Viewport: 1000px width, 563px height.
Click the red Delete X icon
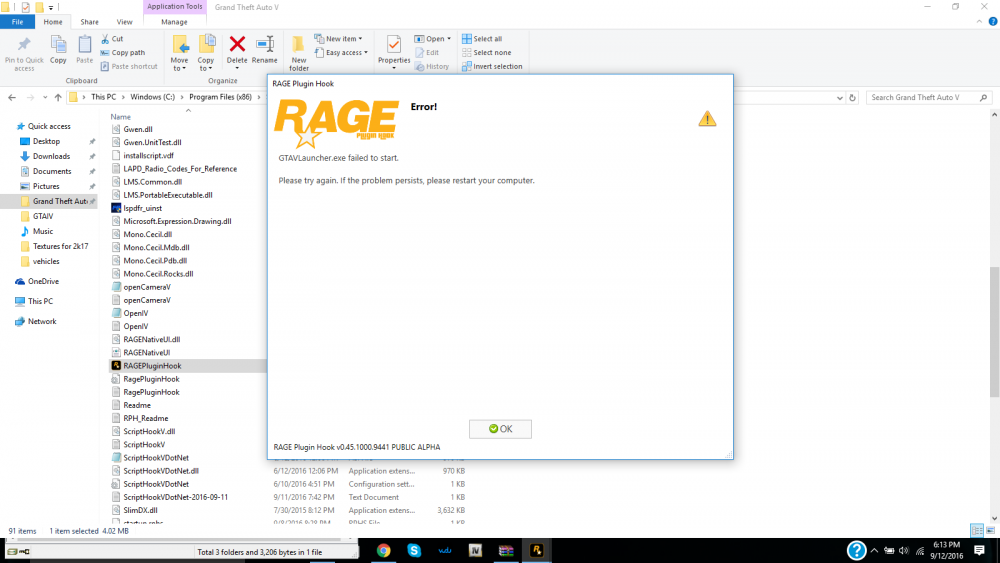tap(237, 44)
